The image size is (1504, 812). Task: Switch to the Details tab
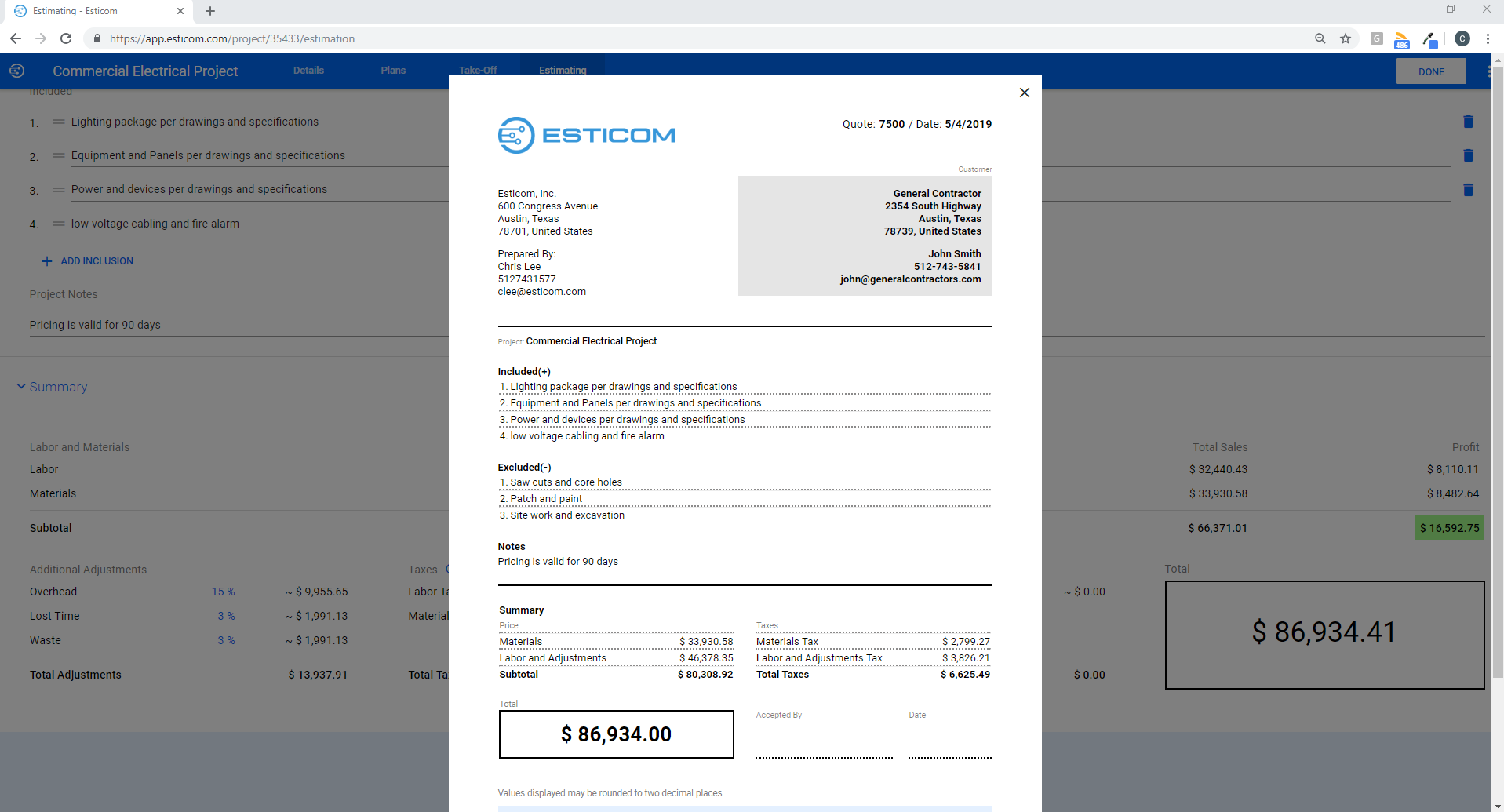coord(308,70)
